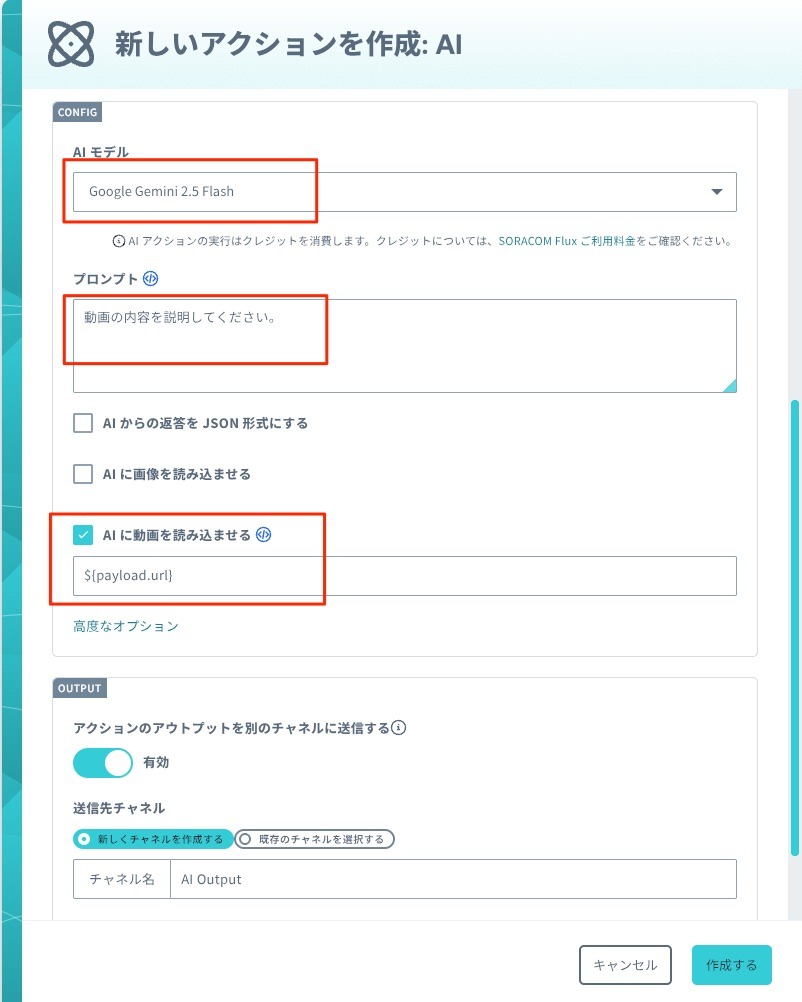Uncheck the AI に動画を読み込ませる checkbox
Viewport: 802px width, 1002px height.
tap(83, 535)
